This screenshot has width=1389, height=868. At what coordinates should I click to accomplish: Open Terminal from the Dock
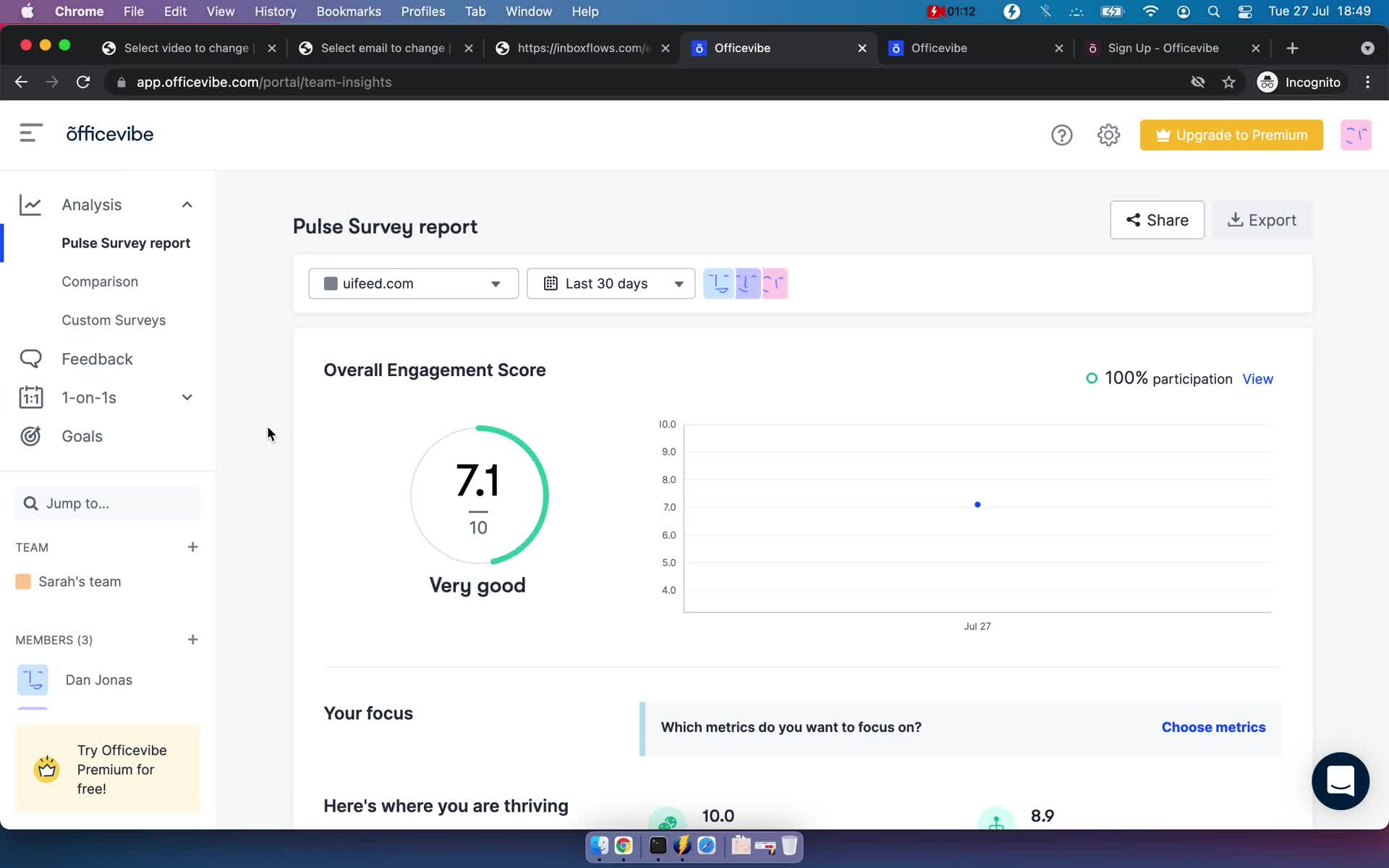[x=658, y=846]
